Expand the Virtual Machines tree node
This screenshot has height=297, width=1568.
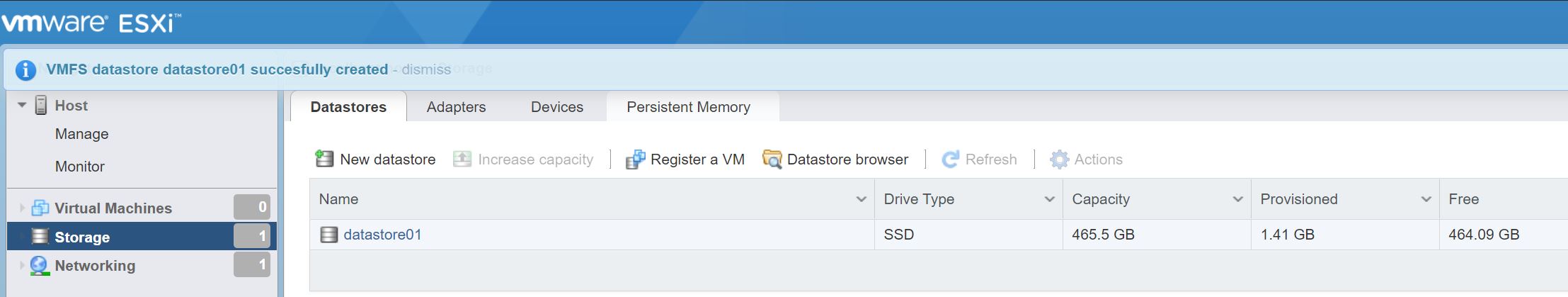coord(22,208)
